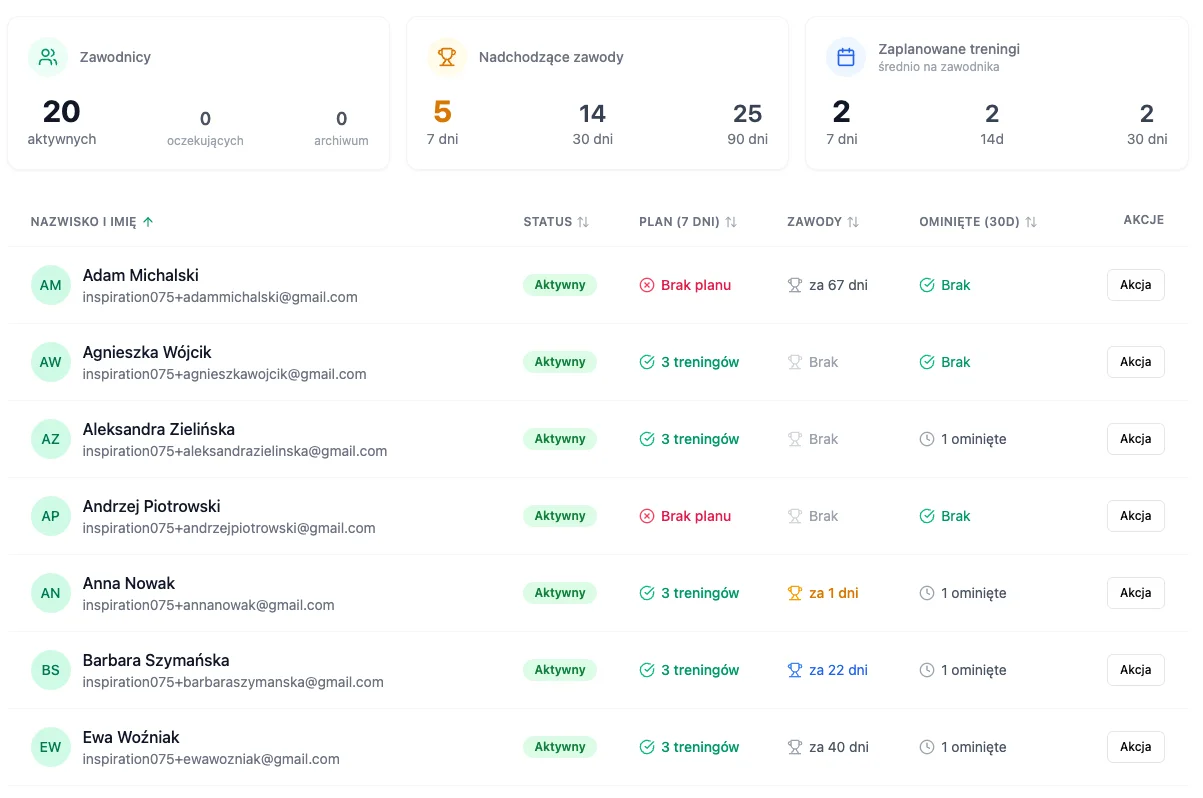The height and width of the screenshot is (798, 1203).
Task: Click the calendar icon for Zaplanowane treningi
Action: pos(845,57)
